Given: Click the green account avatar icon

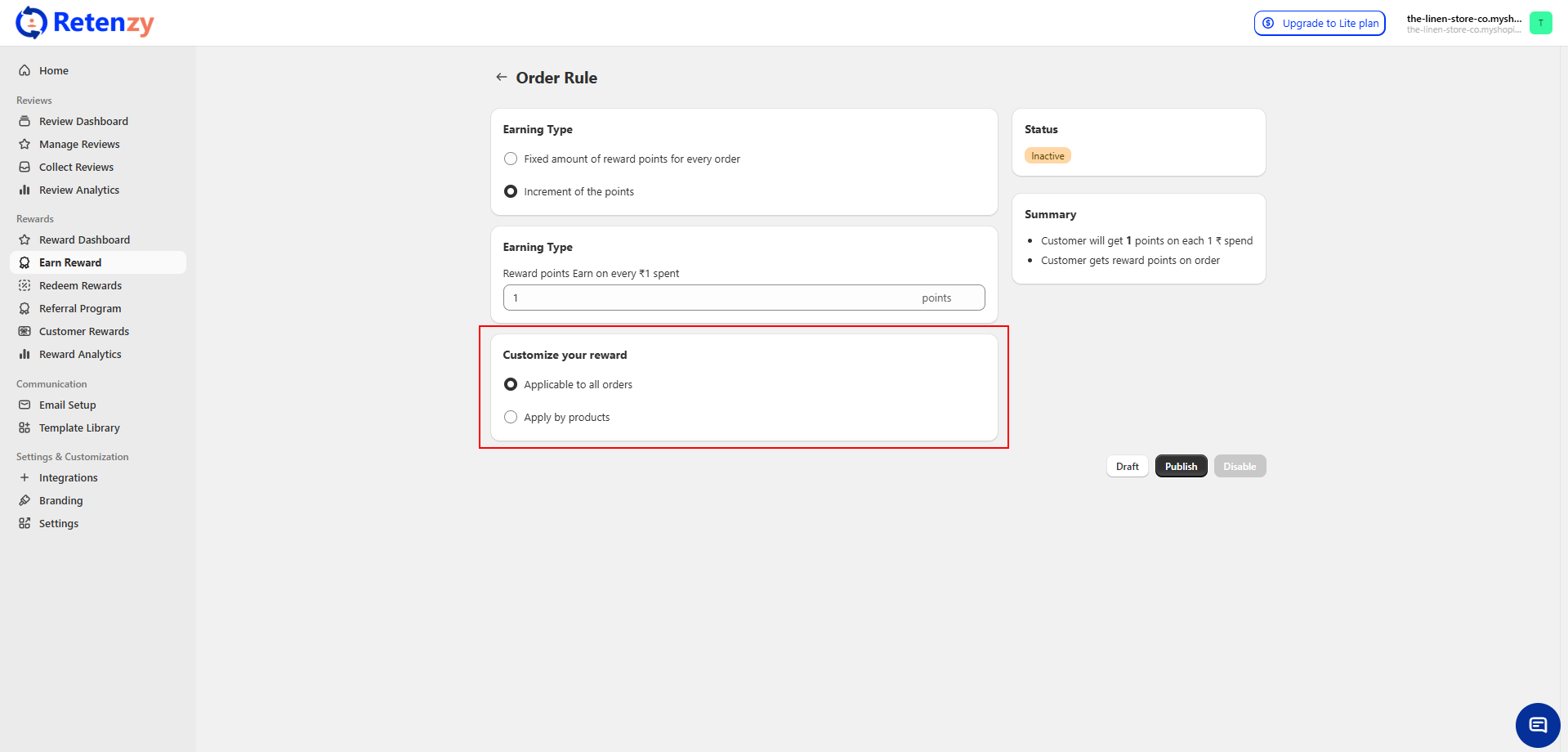Looking at the screenshot, I should pyautogui.click(x=1540, y=23).
